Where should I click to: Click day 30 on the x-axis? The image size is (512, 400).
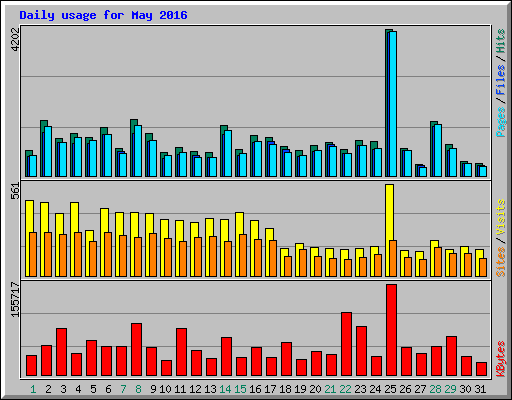click(x=465, y=389)
